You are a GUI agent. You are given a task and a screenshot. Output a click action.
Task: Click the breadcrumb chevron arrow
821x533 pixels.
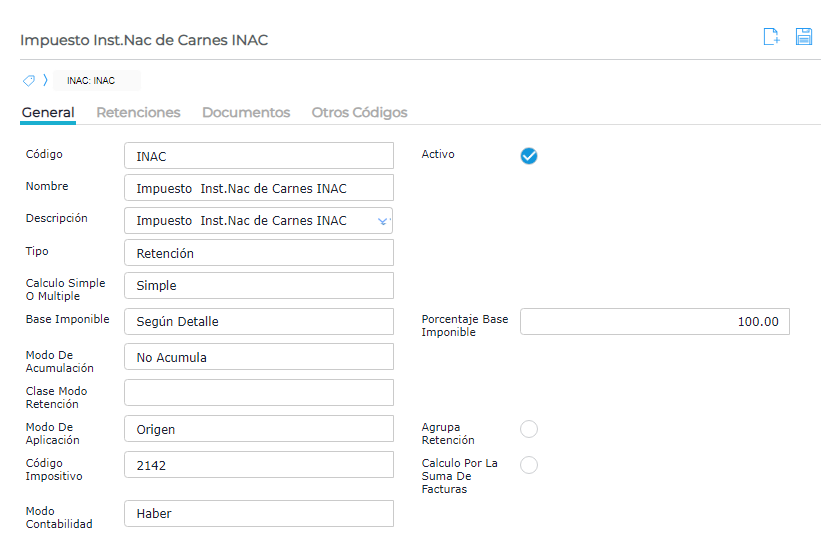point(45,80)
